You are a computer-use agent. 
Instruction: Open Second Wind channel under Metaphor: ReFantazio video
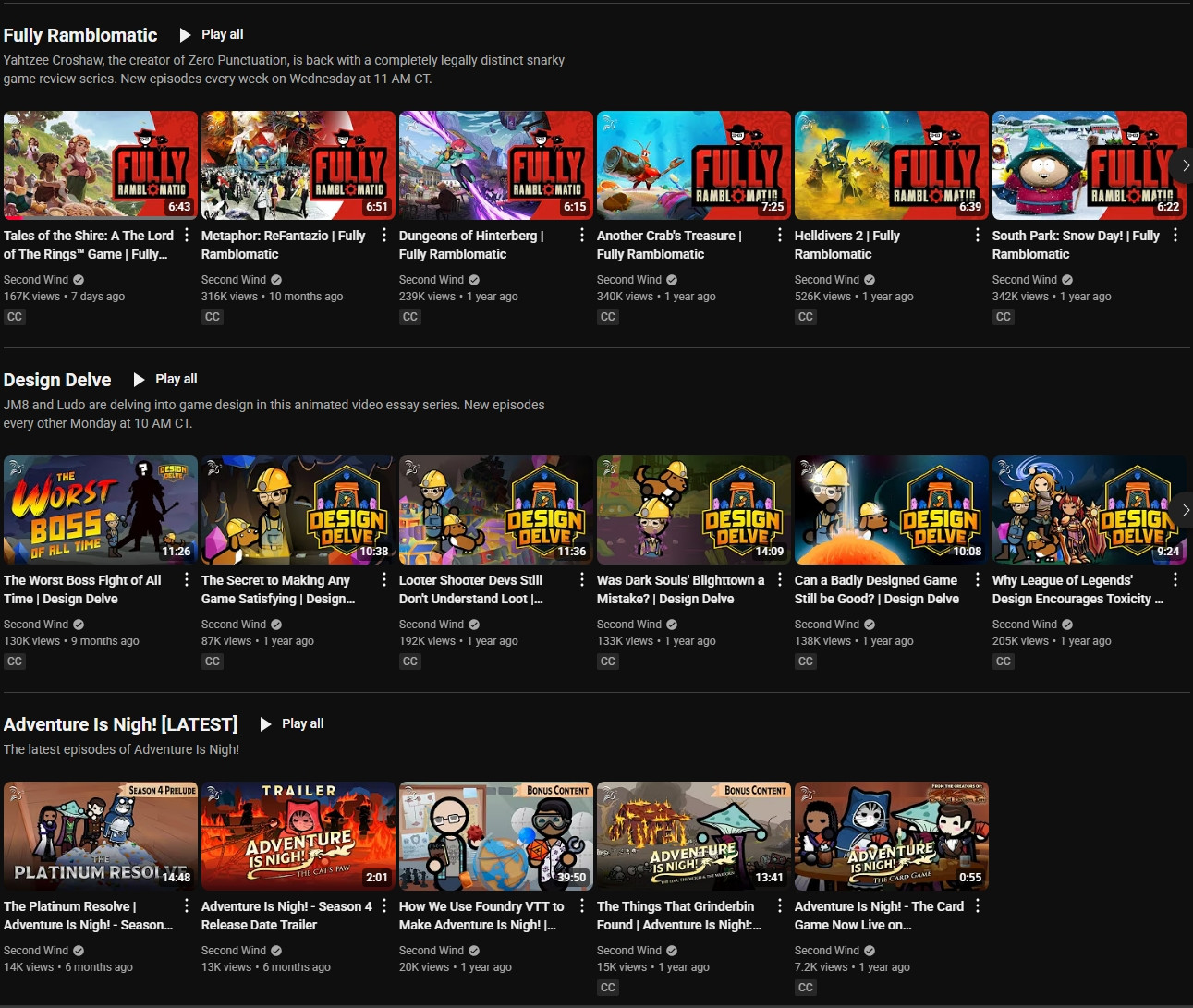point(234,280)
